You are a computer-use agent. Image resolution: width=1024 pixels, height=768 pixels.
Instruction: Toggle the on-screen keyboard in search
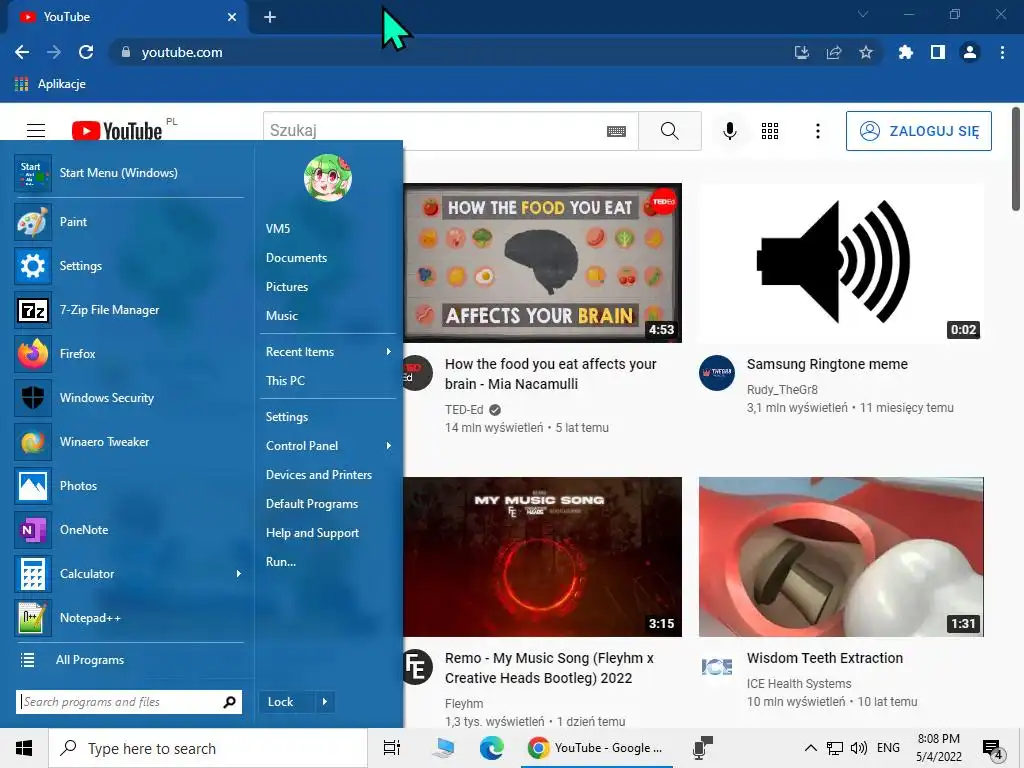[616, 131]
